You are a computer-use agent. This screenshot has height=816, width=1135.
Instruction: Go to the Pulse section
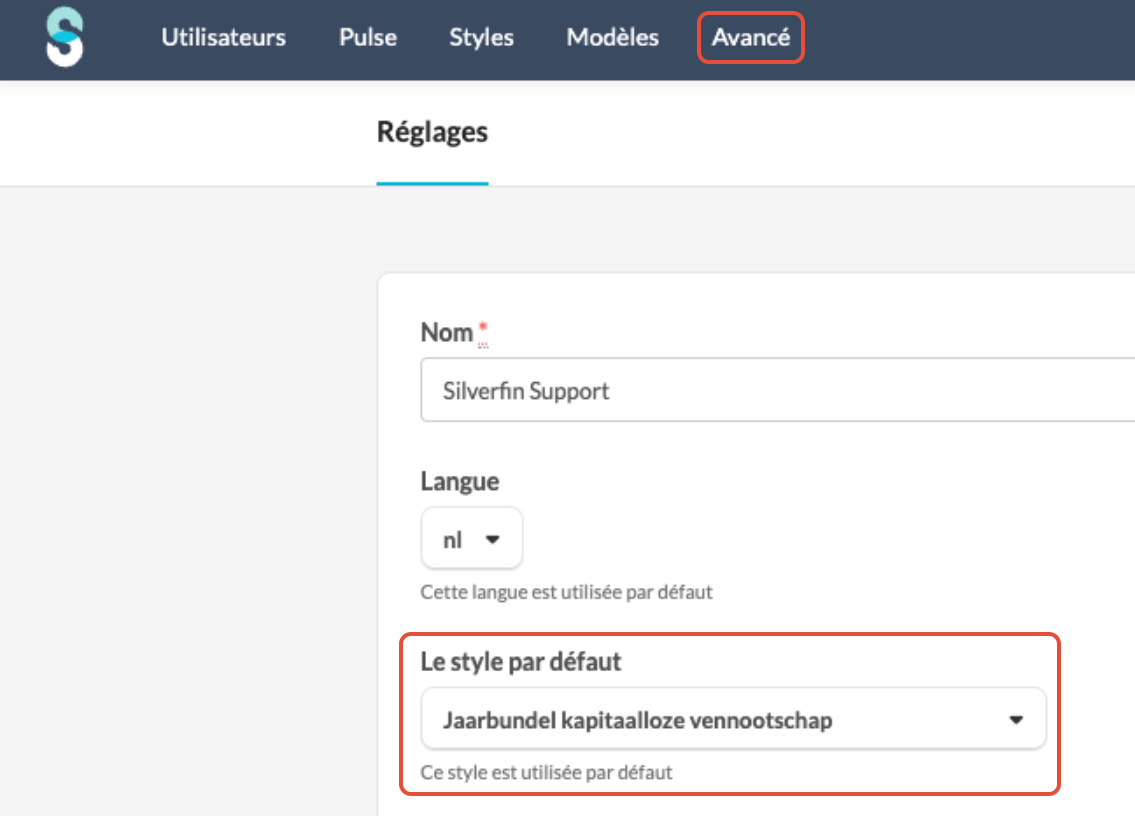(368, 38)
